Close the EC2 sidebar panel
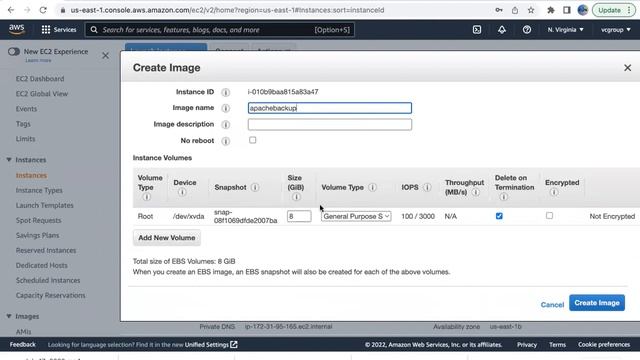Viewport: 640px width, 360px height. pyautogui.click(x=105, y=55)
